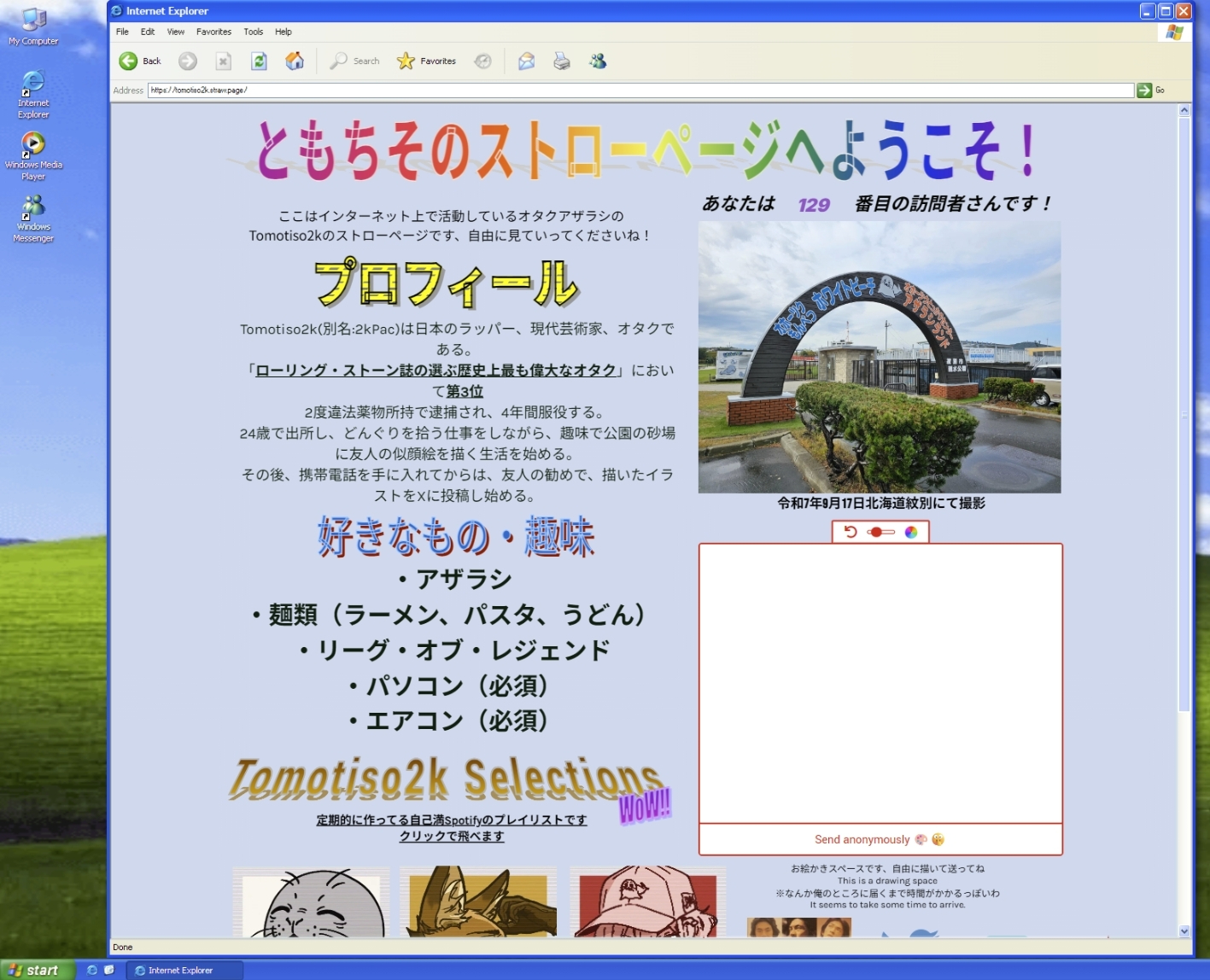Viewport: 1210px width, 980px height.
Task: Open the Windows Start button
Action: 34,970
